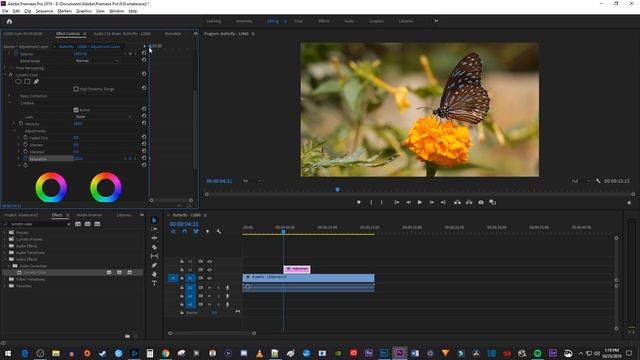640x360 pixels.
Task: Click the Lift button in Program monitor
Action: coord(457,202)
